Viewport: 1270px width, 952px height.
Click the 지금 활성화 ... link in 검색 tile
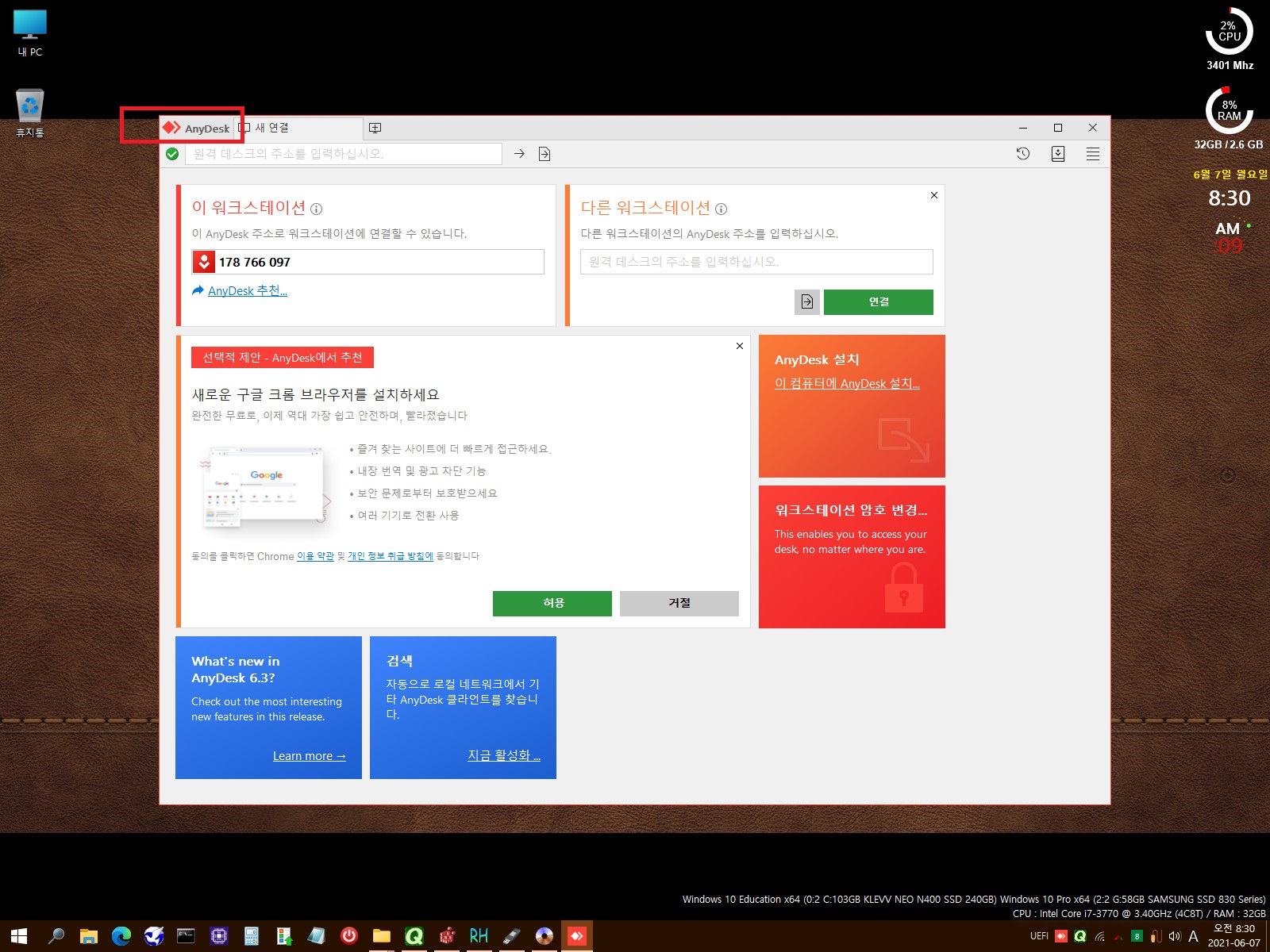[504, 755]
